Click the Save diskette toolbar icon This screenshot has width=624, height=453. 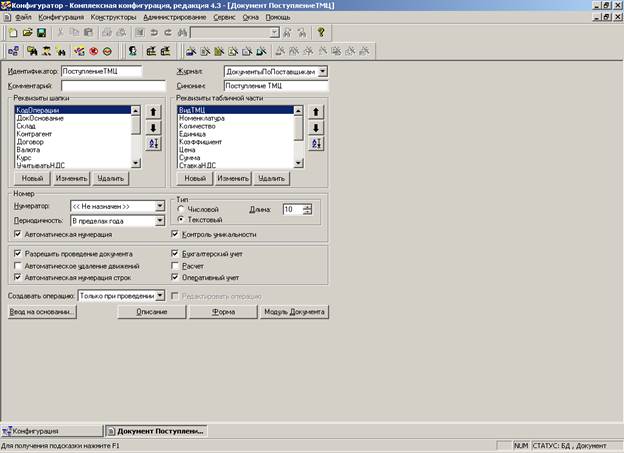(40, 33)
